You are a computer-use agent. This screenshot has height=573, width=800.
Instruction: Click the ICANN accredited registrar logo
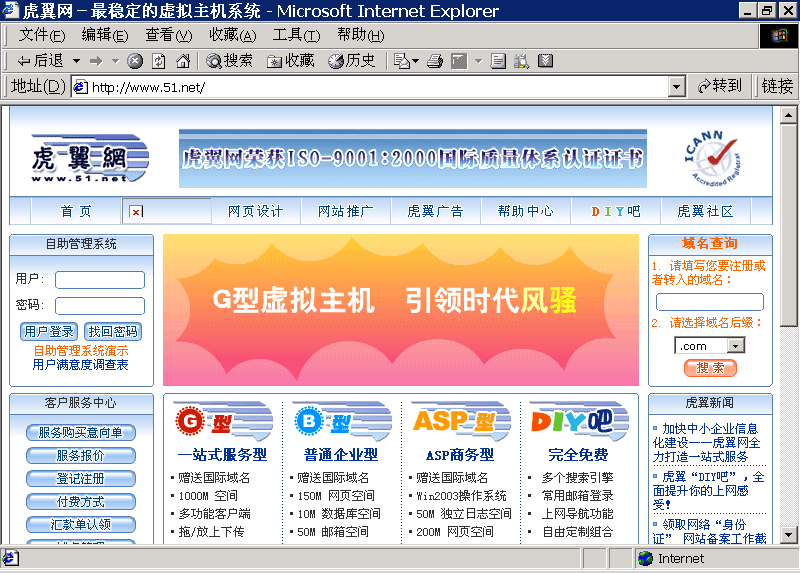pyautogui.click(x=712, y=159)
